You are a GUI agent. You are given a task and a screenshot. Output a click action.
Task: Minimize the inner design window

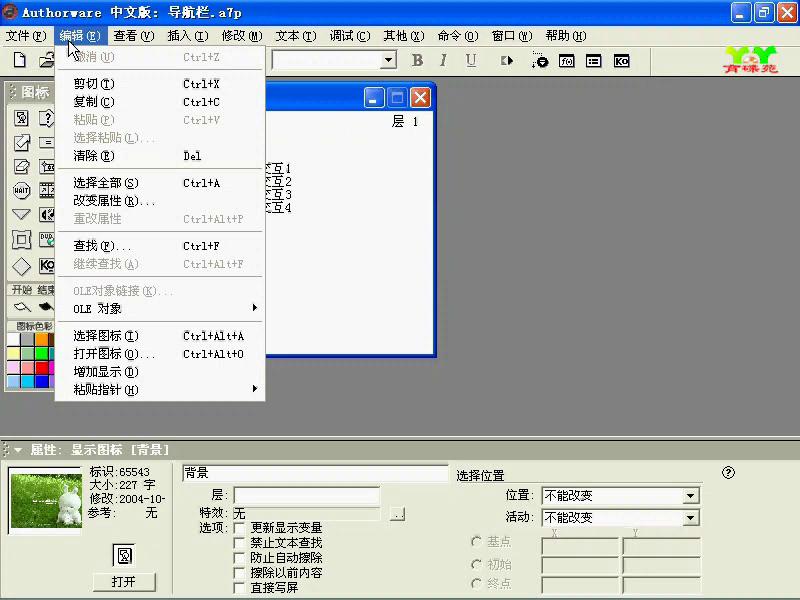coord(374,97)
